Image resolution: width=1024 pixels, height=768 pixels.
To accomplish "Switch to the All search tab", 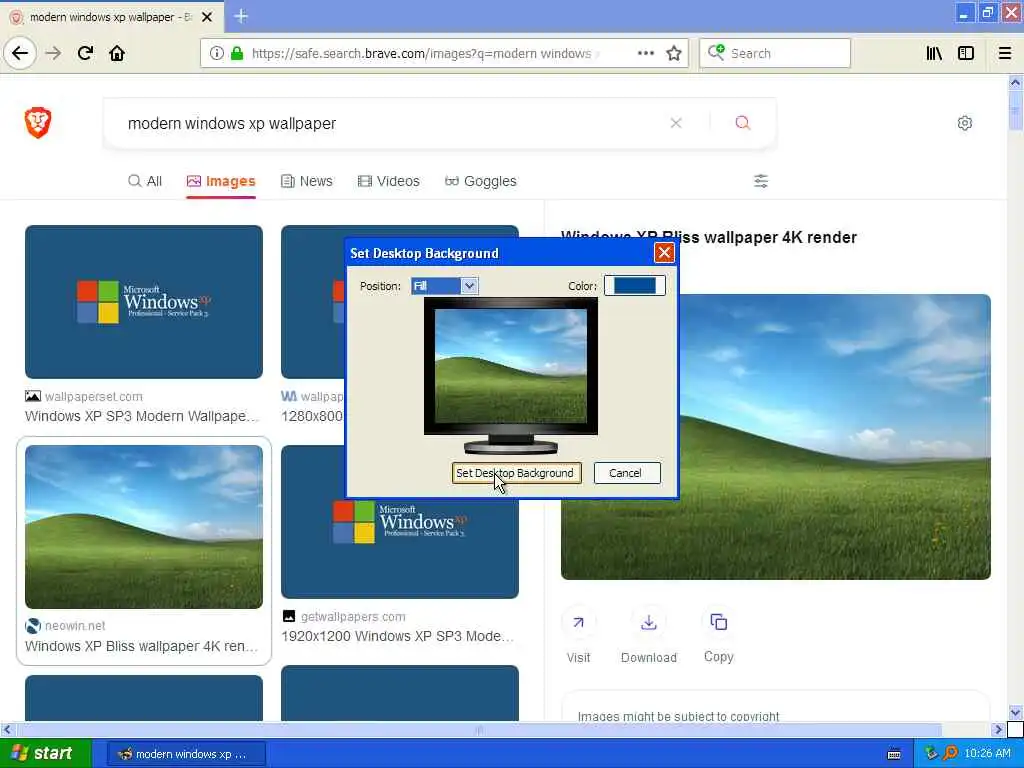I will [145, 181].
